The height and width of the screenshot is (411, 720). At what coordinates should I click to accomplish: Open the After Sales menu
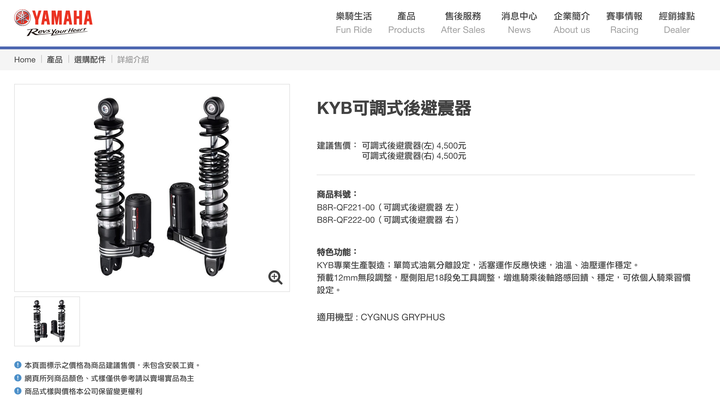pos(463,23)
